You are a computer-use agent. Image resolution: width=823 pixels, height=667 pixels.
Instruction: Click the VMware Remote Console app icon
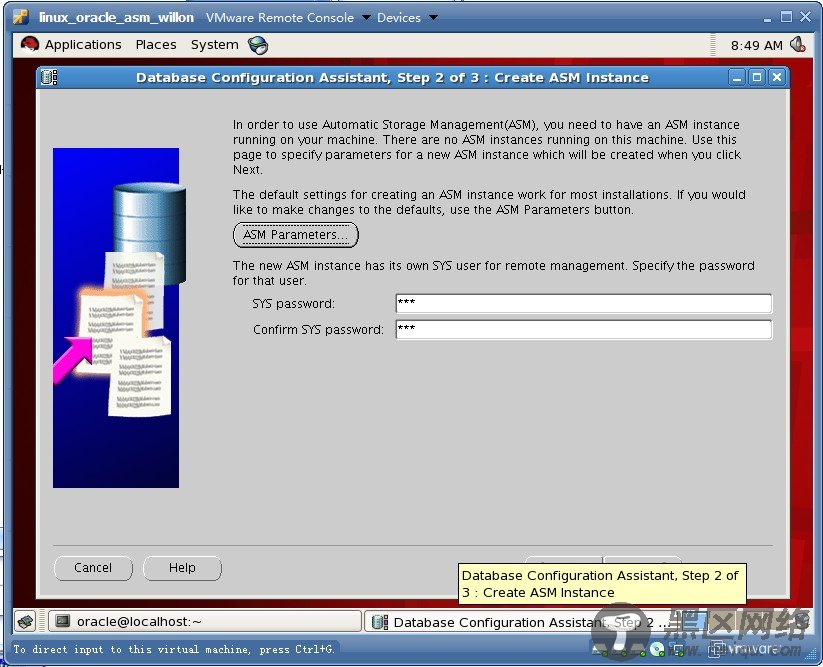click(x=20, y=17)
